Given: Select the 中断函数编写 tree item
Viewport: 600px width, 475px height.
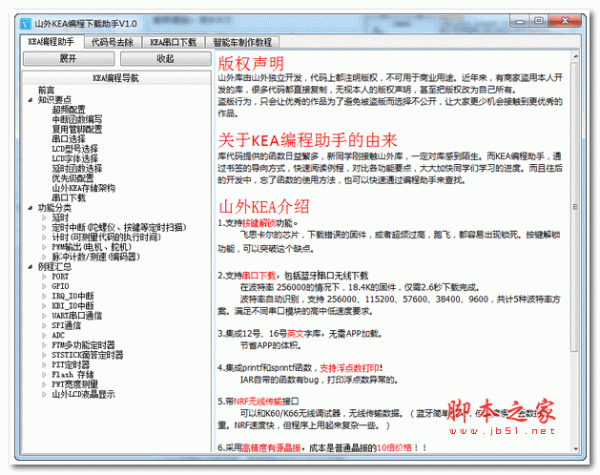Looking at the screenshot, I should (77, 119).
